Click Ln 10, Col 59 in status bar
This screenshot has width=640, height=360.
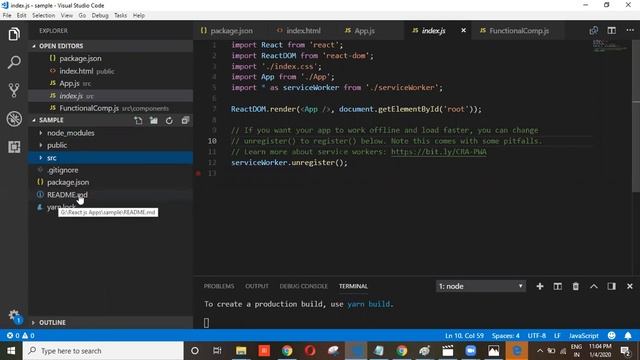tap(464, 336)
